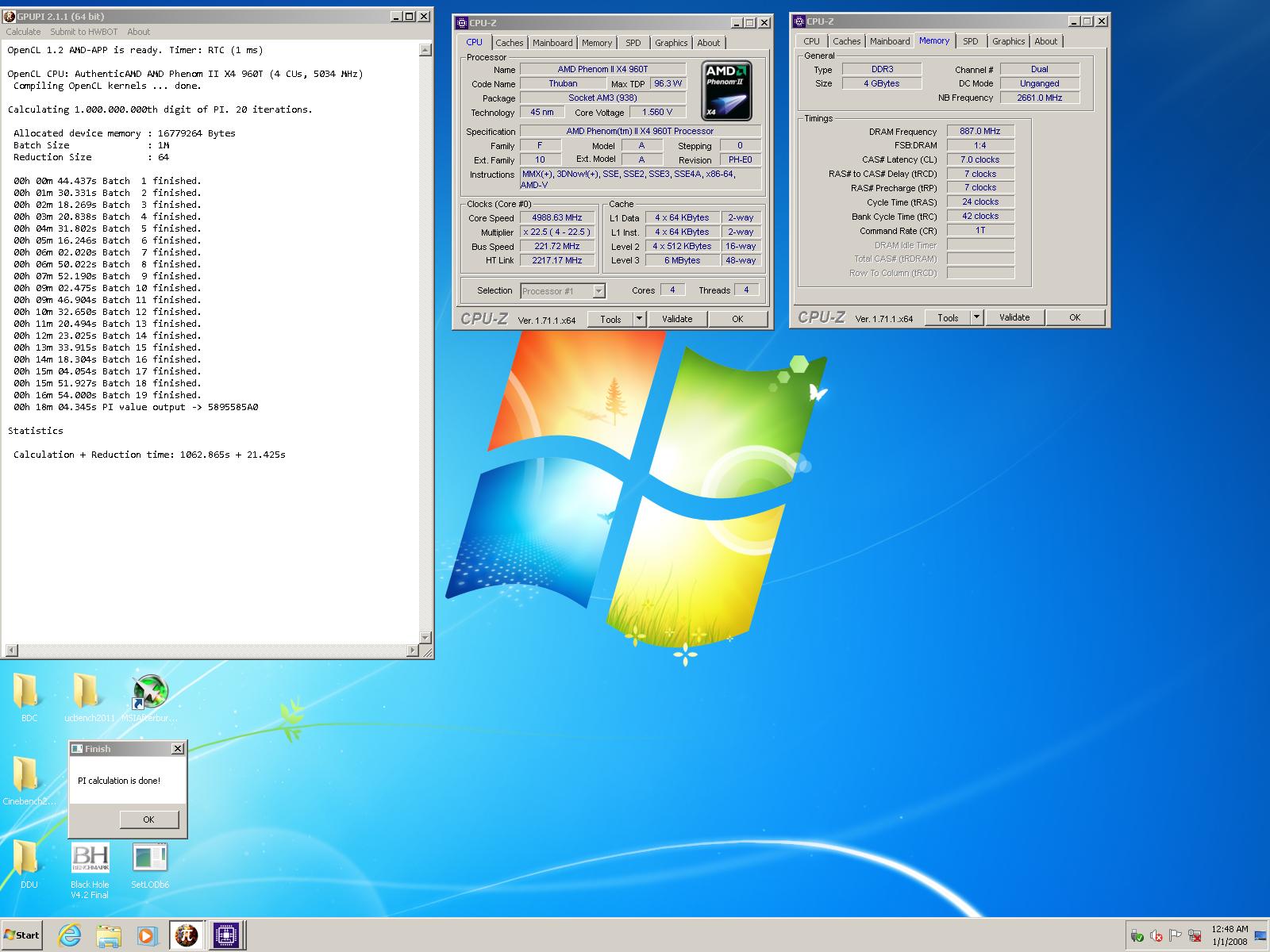Click GPUPI vertical scrollbar down arrow

click(425, 637)
